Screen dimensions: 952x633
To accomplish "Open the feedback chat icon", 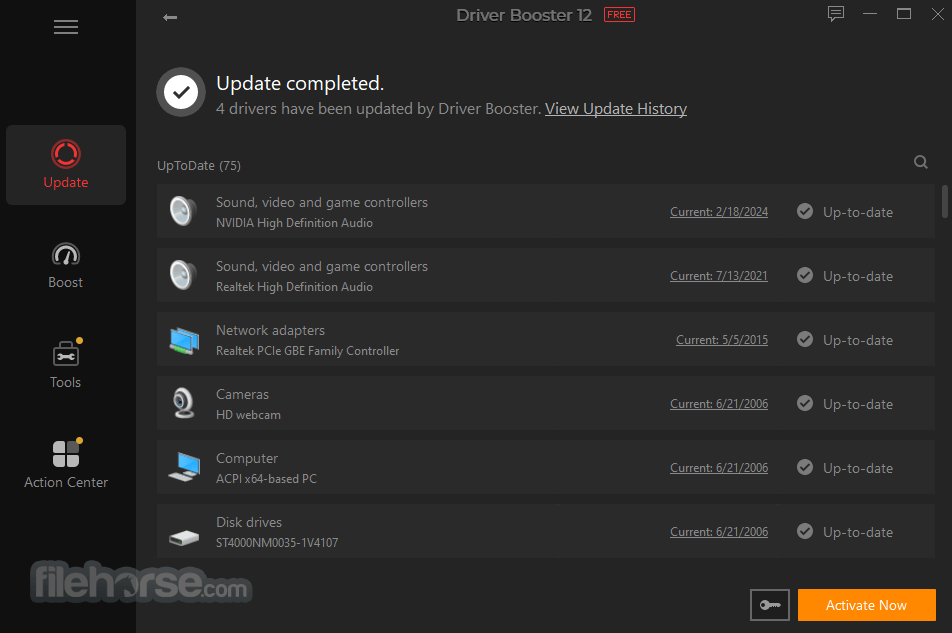I will (836, 14).
